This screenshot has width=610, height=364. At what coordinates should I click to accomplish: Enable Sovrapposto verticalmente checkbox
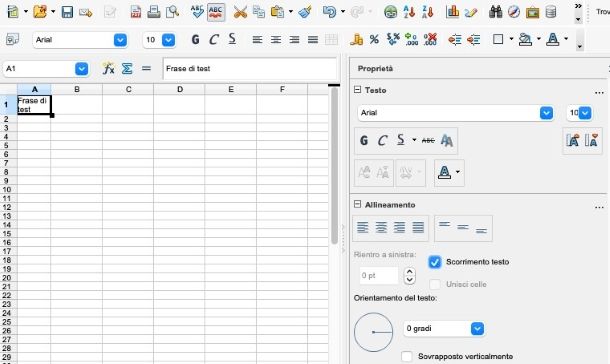click(x=407, y=356)
